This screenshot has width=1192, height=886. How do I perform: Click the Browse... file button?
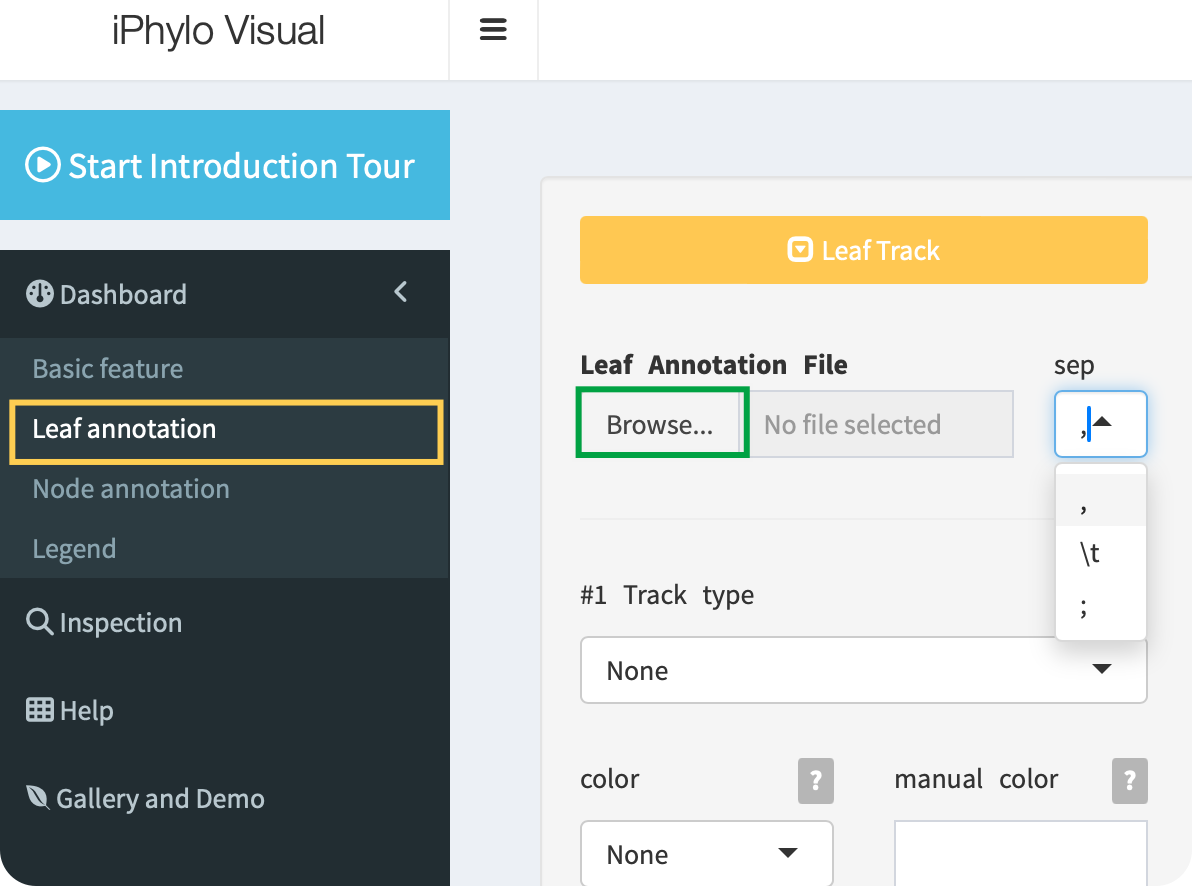pyautogui.click(x=660, y=425)
